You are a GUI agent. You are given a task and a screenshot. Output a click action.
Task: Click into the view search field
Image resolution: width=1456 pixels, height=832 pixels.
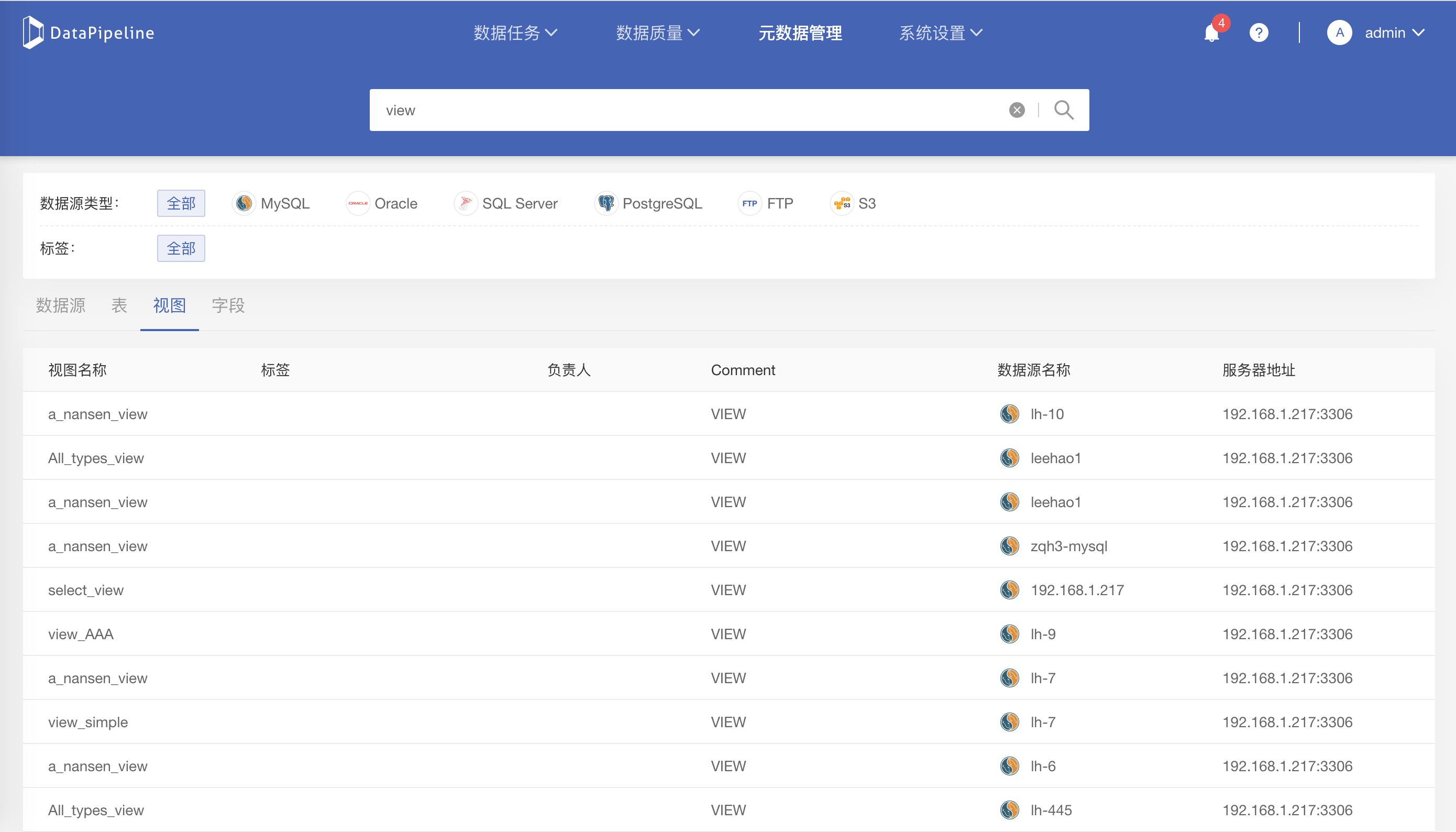click(686, 110)
